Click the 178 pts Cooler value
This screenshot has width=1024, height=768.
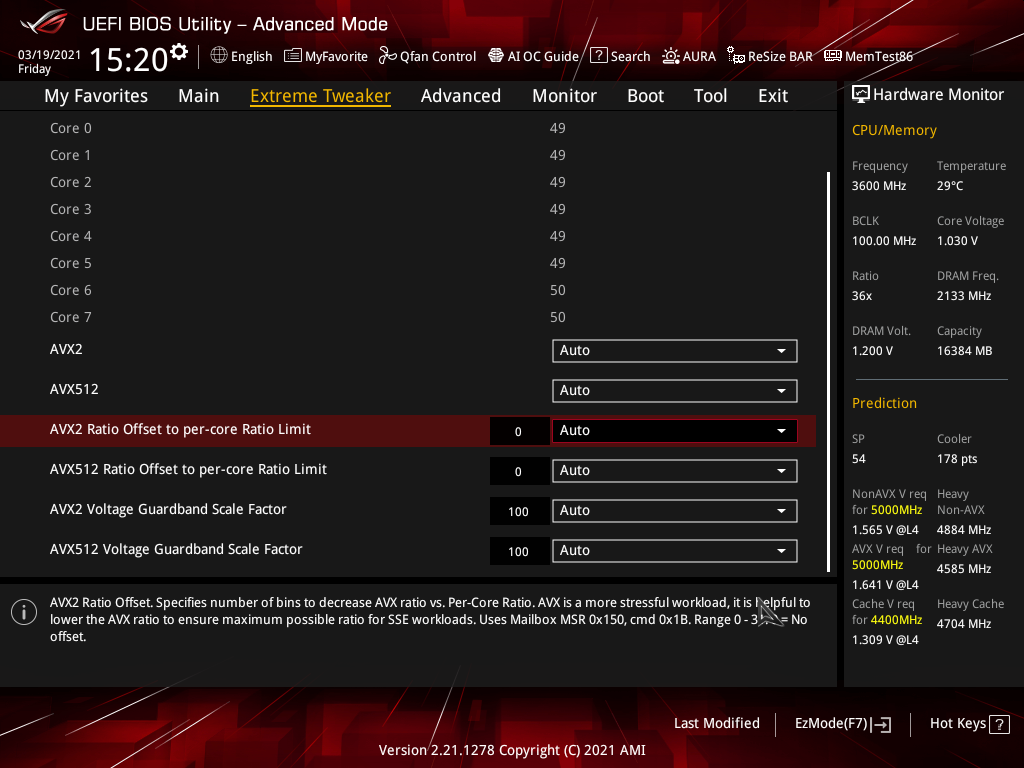click(957, 459)
